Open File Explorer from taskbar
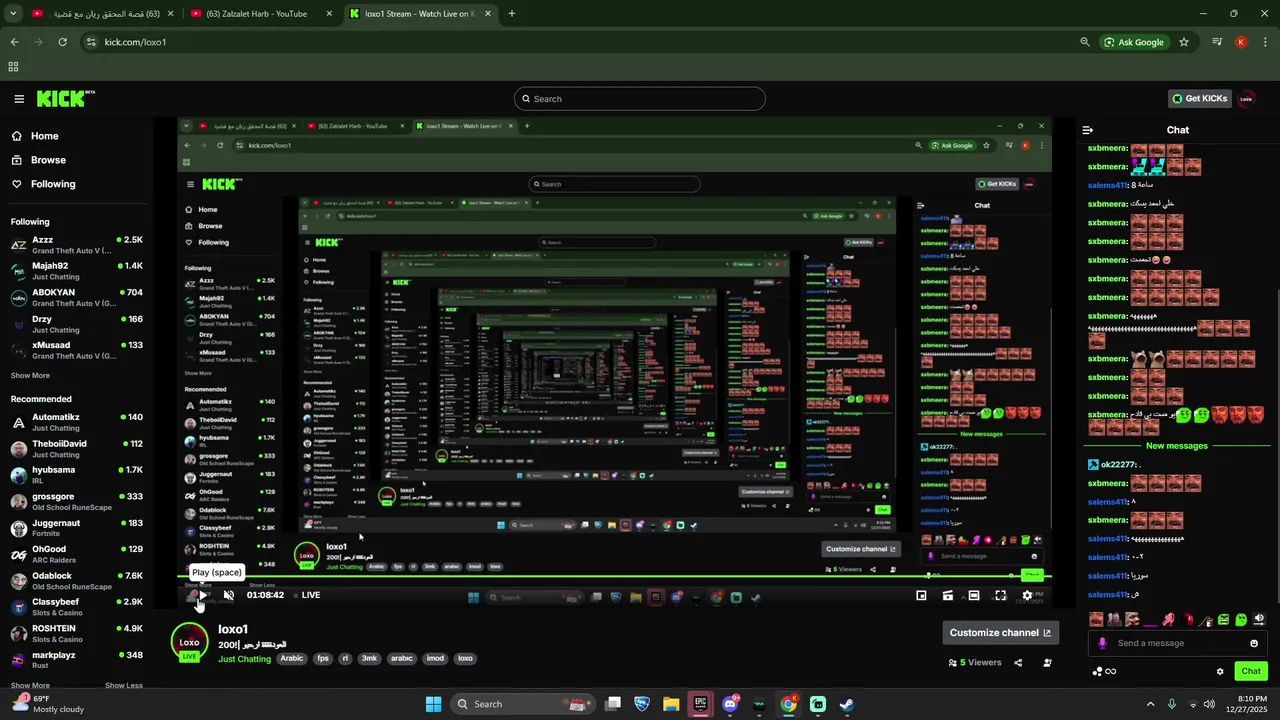The height and width of the screenshot is (720, 1280). pyautogui.click(x=671, y=704)
